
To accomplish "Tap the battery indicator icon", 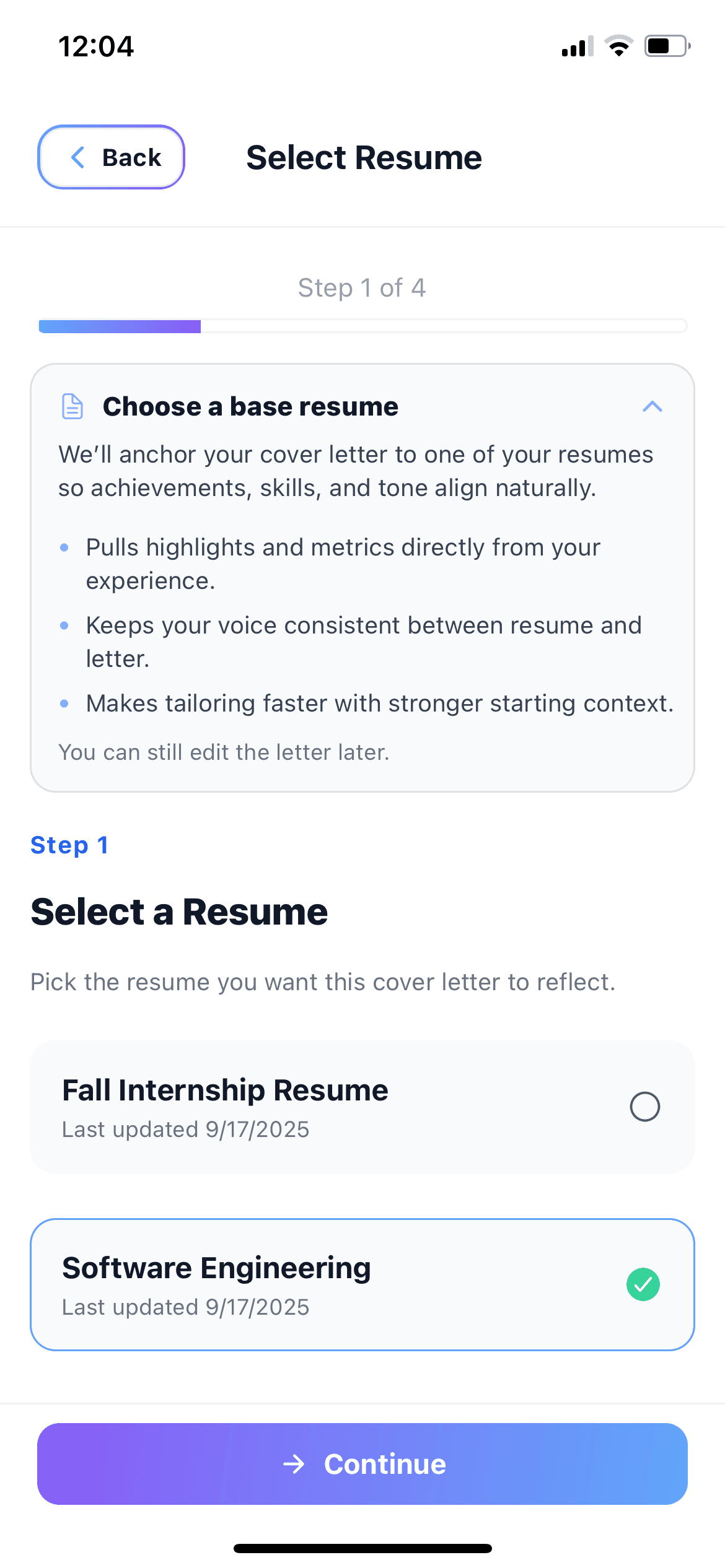I will pyautogui.click(x=667, y=46).
